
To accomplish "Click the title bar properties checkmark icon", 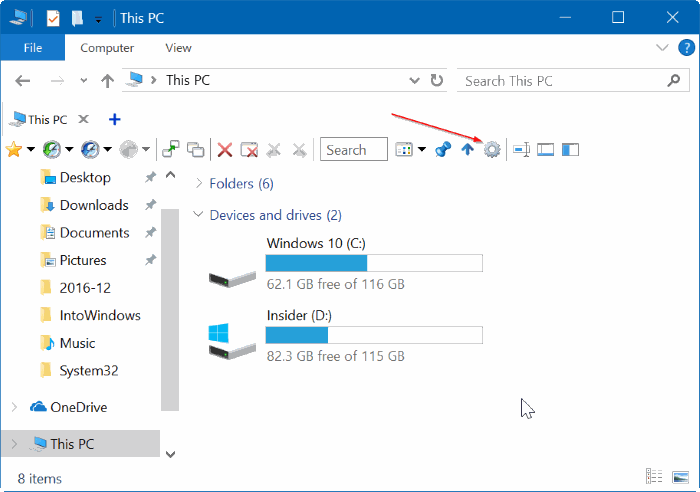I will tap(53, 18).
